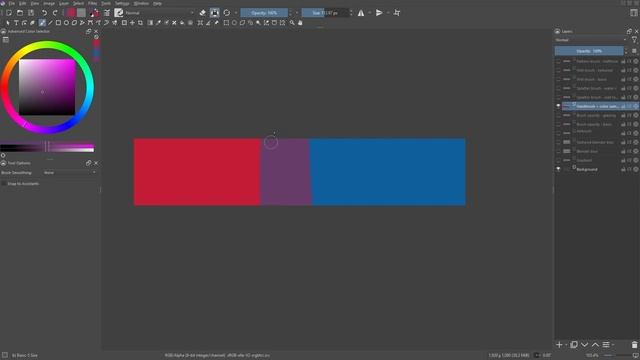Toggle preserve alpha in the toolbar
Viewport: 640px width, 360px height.
(x=215, y=13)
